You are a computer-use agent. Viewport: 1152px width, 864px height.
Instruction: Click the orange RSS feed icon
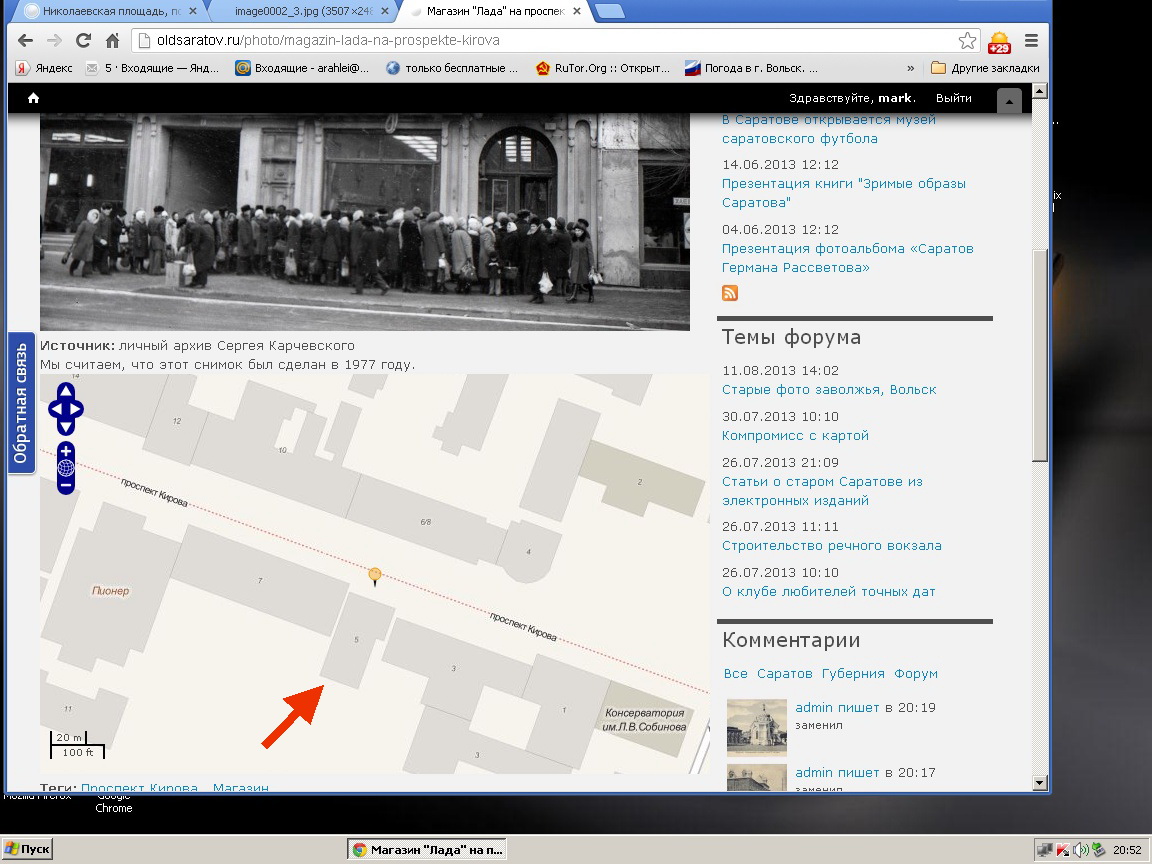(730, 293)
